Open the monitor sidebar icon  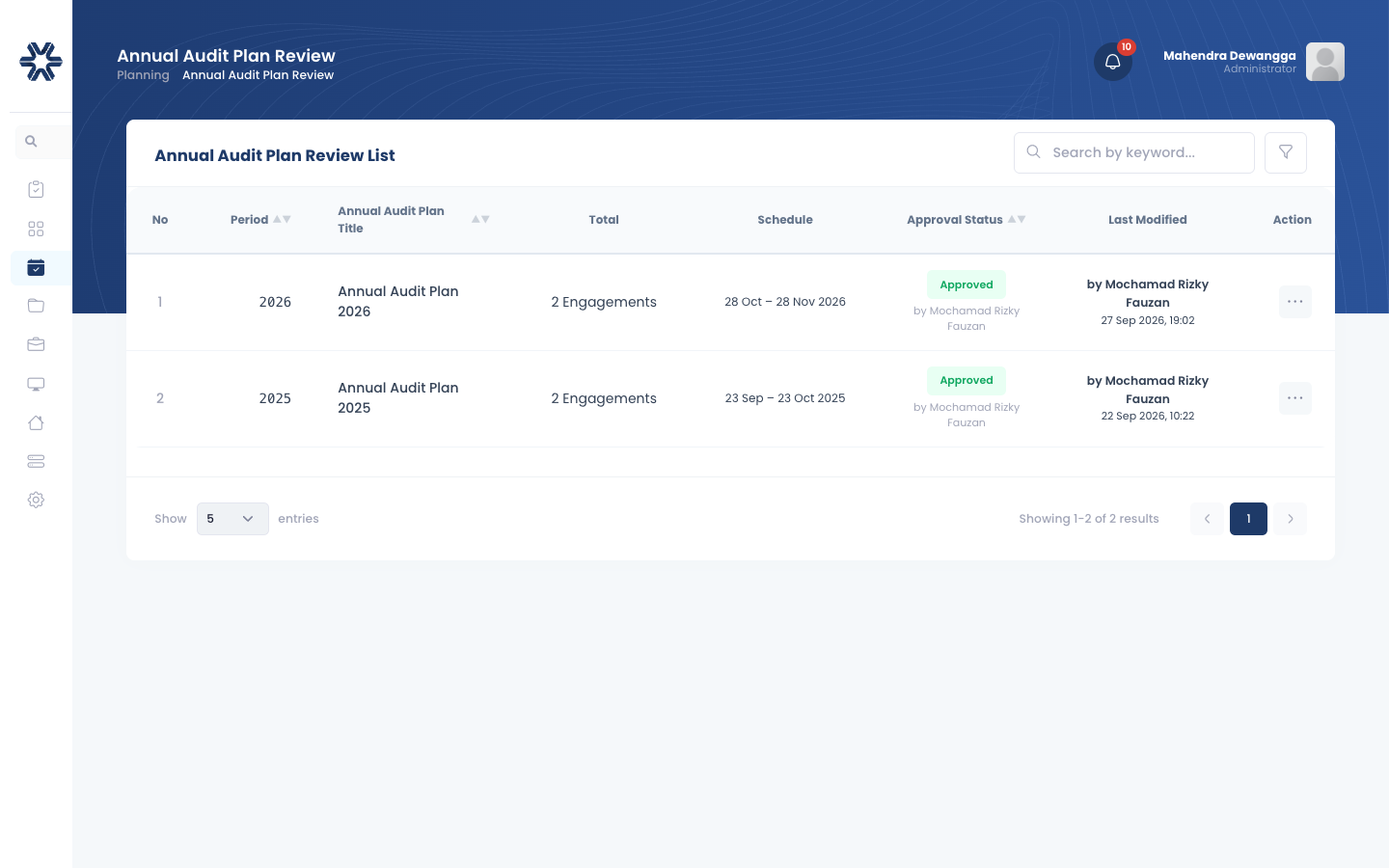click(x=36, y=384)
